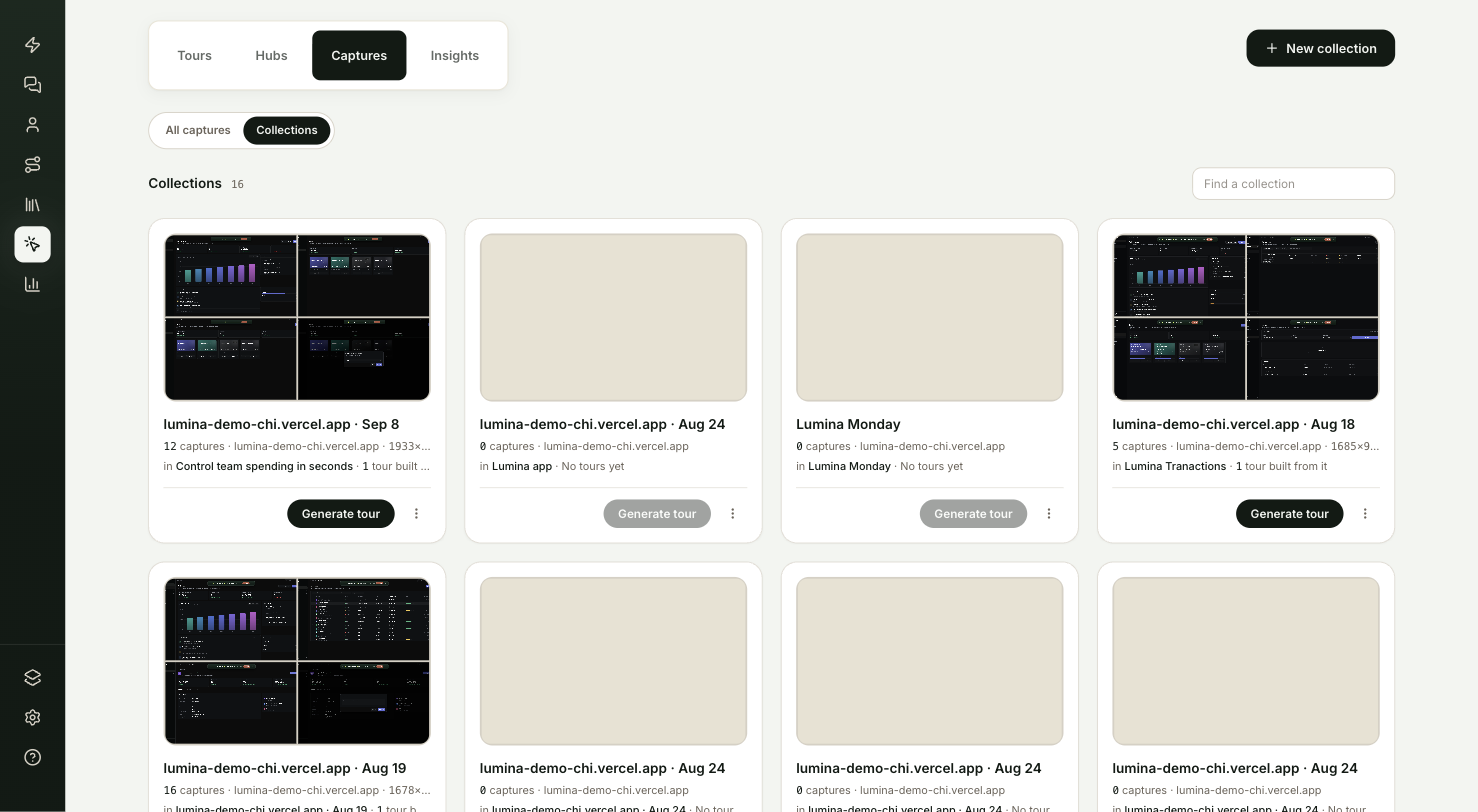Image resolution: width=1478 pixels, height=812 pixels.
Task: Click the 'Collections 16' heading
Action: click(x=196, y=183)
